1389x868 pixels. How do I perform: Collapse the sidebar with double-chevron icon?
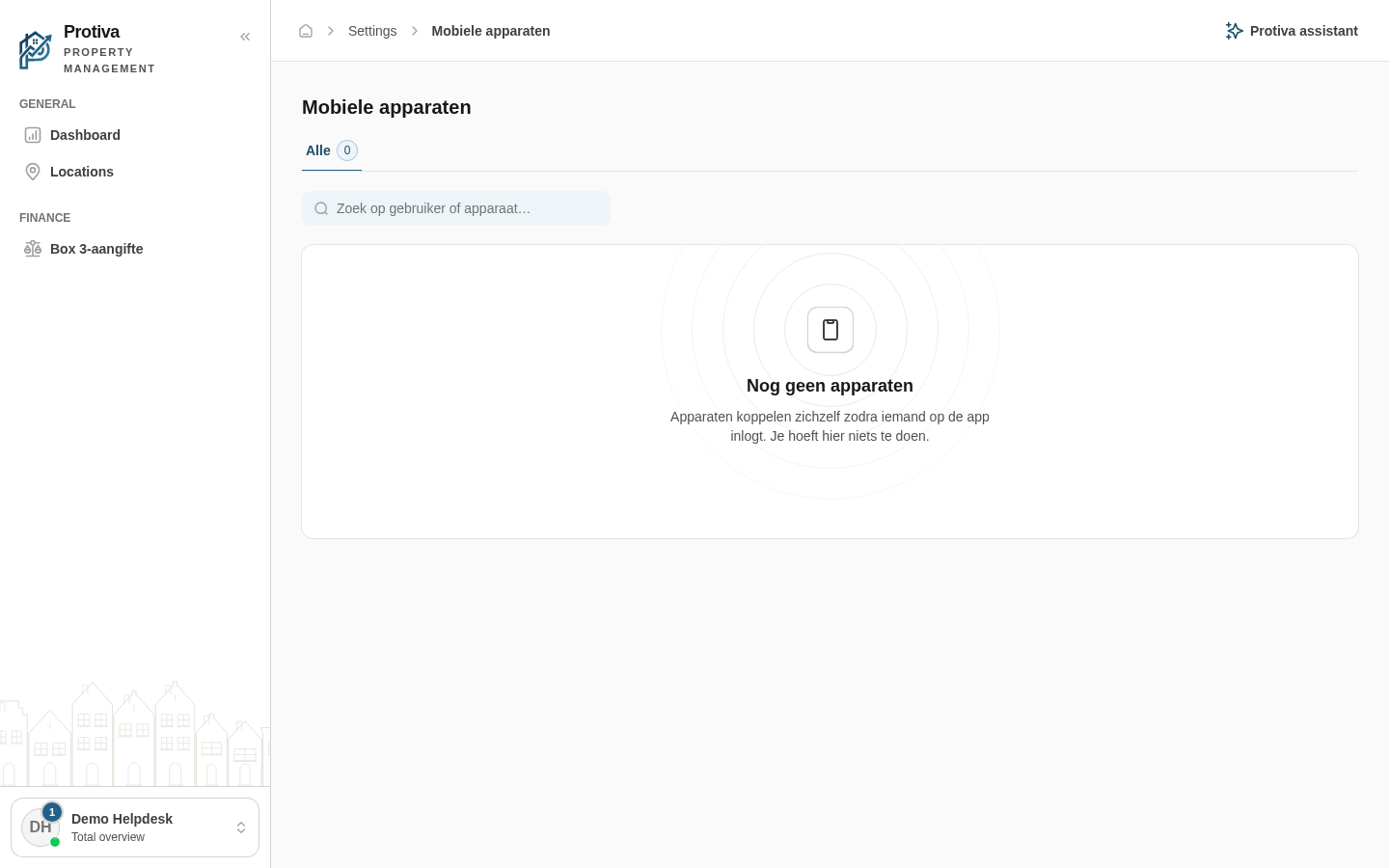click(245, 37)
